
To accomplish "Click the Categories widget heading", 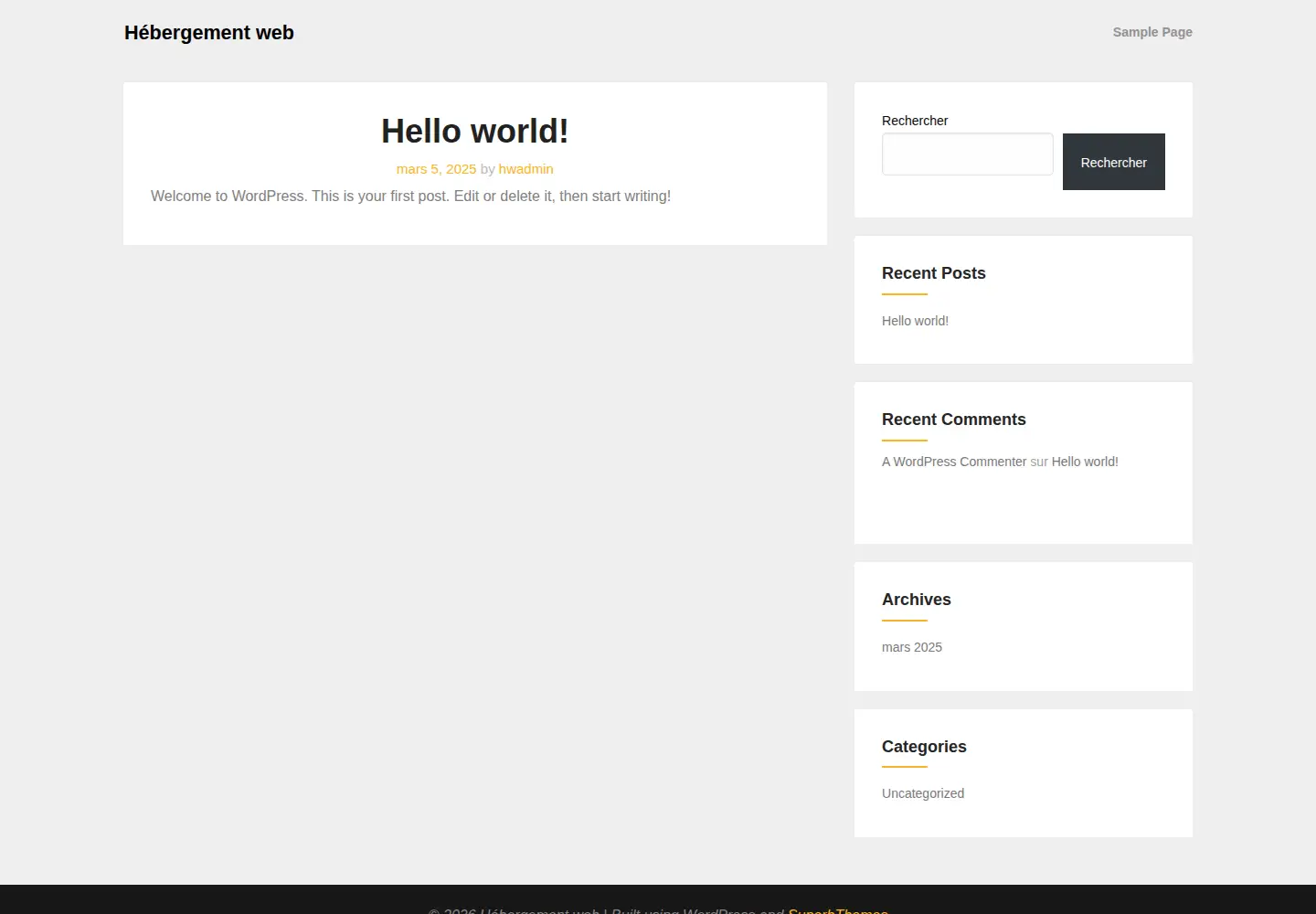I will pyautogui.click(x=924, y=747).
